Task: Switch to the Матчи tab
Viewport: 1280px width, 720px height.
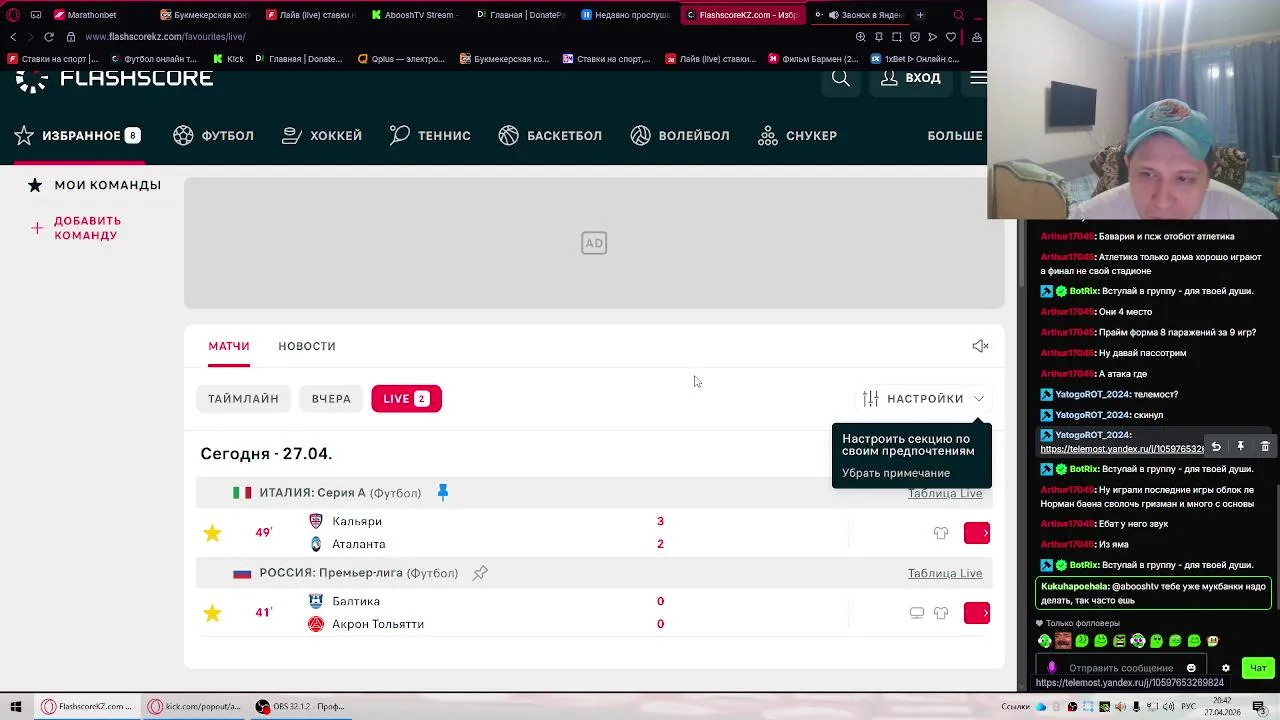Action: point(229,346)
